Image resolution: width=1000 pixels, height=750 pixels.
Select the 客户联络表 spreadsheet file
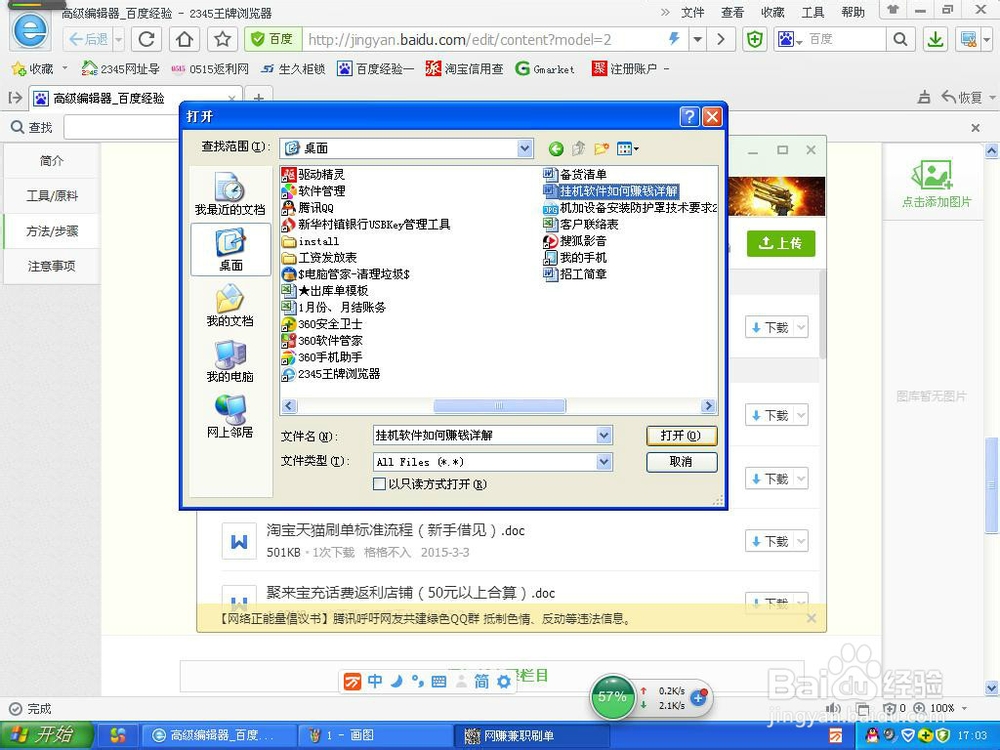[580, 224]
